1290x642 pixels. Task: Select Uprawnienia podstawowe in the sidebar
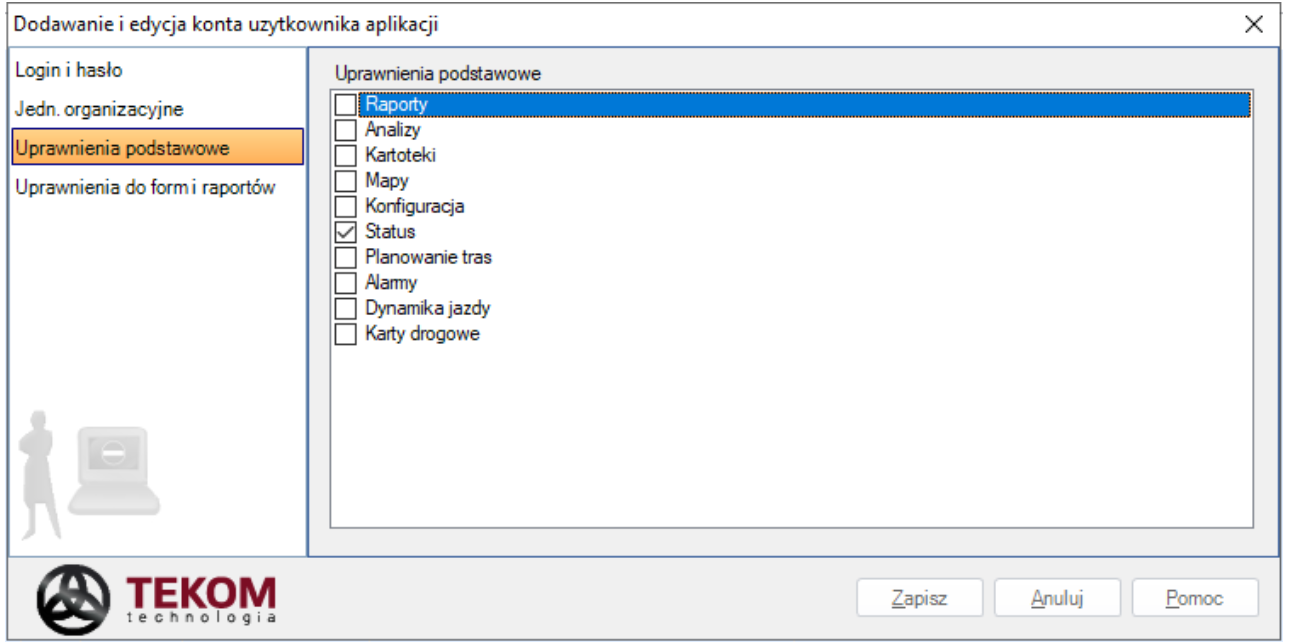pos(157,148)
